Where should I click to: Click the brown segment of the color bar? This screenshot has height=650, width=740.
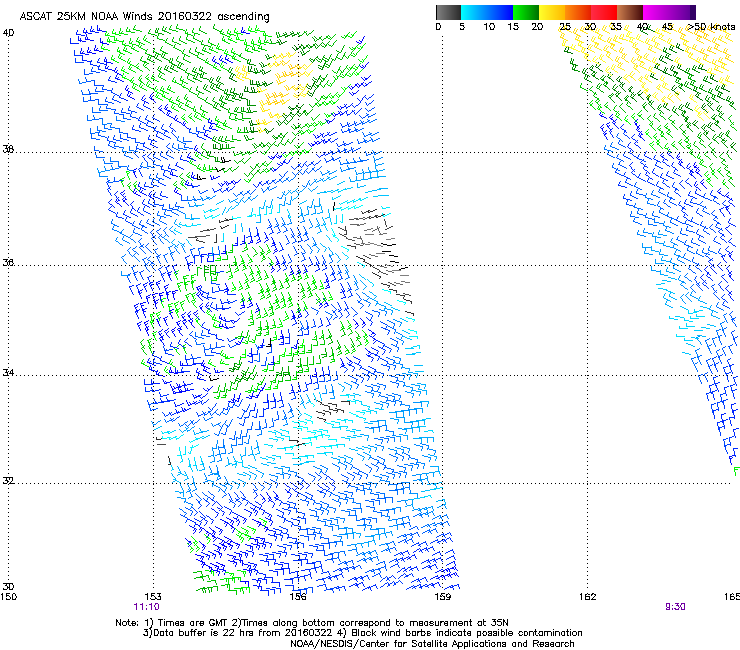pos(630,12)
